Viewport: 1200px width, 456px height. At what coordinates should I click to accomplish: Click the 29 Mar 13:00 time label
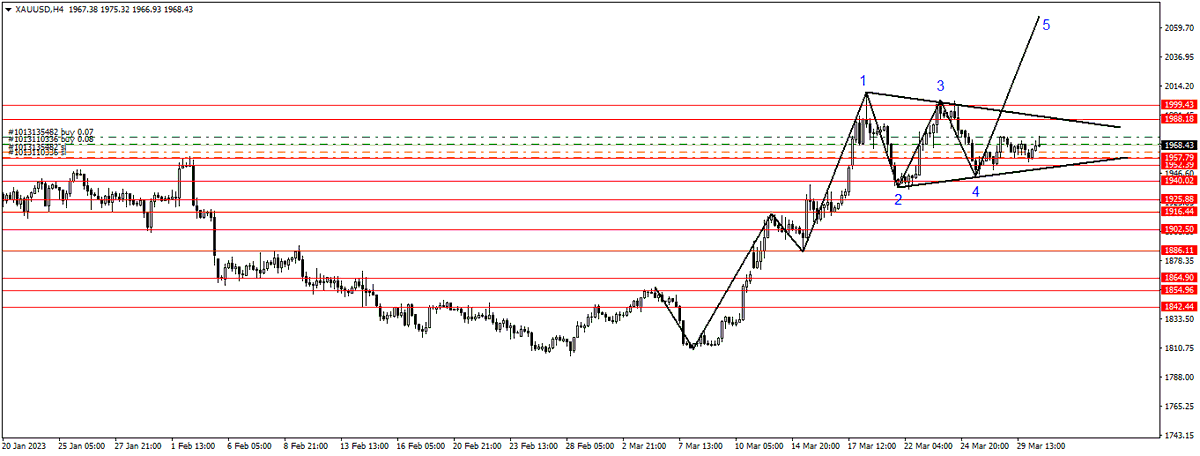[1042, 446]
